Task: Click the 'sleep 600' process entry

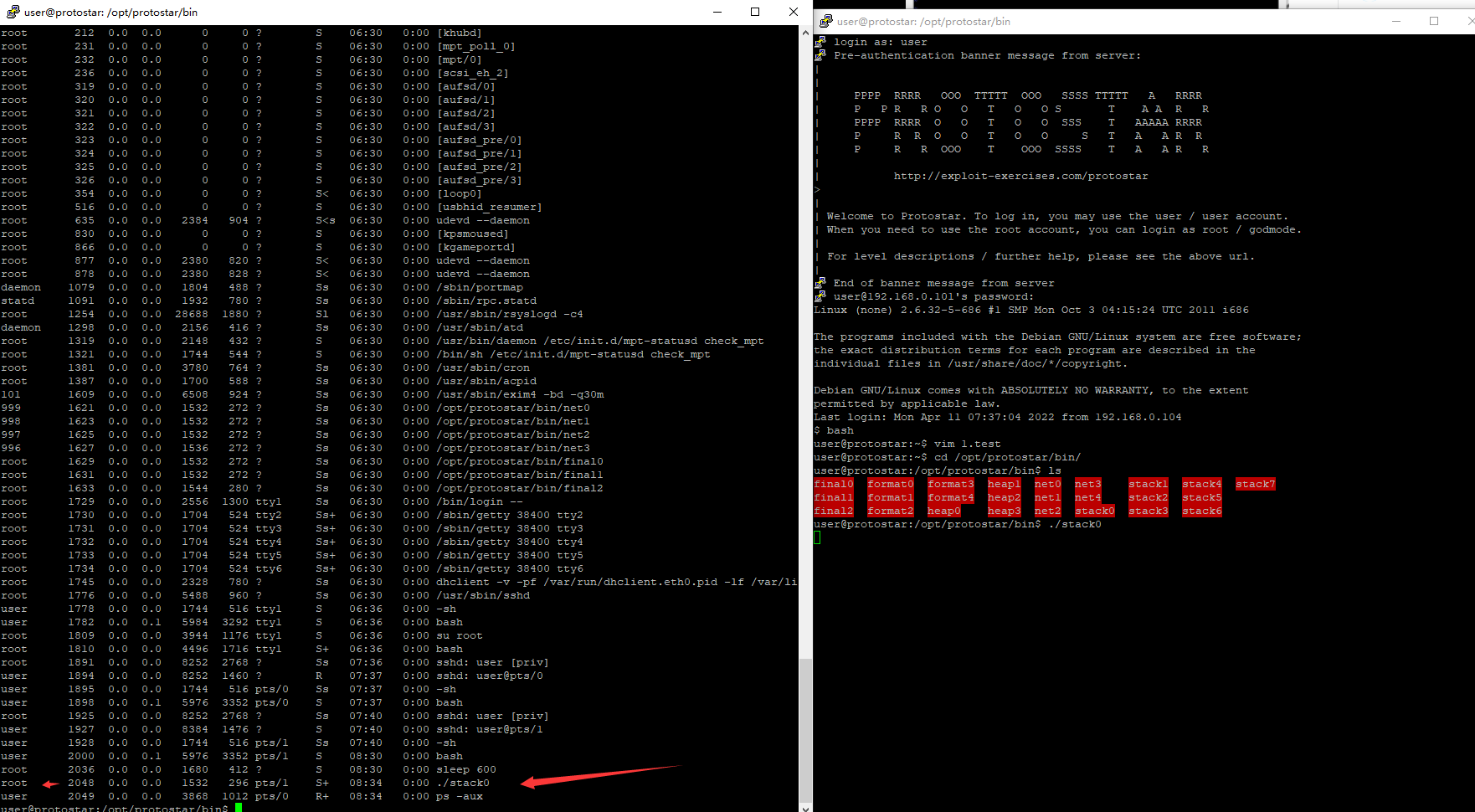Action: pyautogui.click(x=466, y=769)
